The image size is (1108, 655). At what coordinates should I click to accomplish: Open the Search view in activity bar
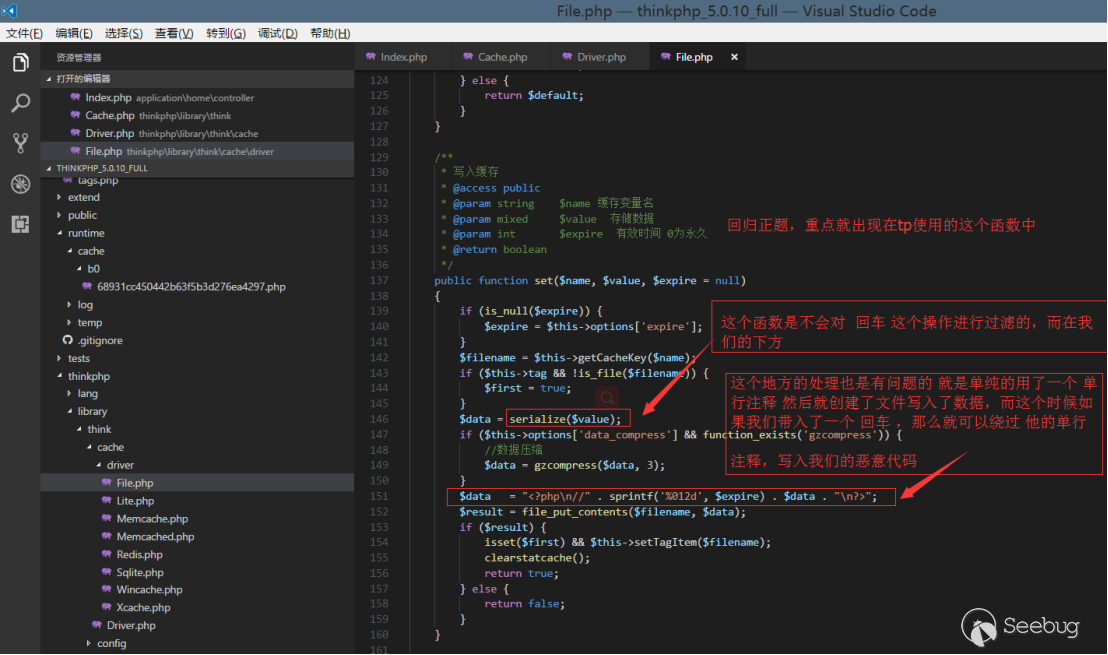click(20, 103)
